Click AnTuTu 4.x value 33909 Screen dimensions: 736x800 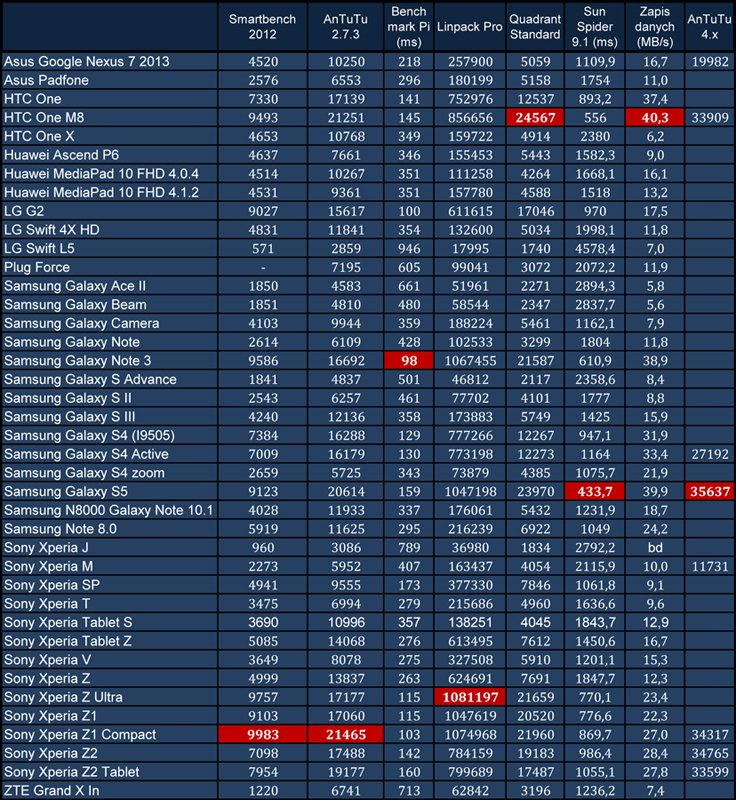(x=709, y=118)
